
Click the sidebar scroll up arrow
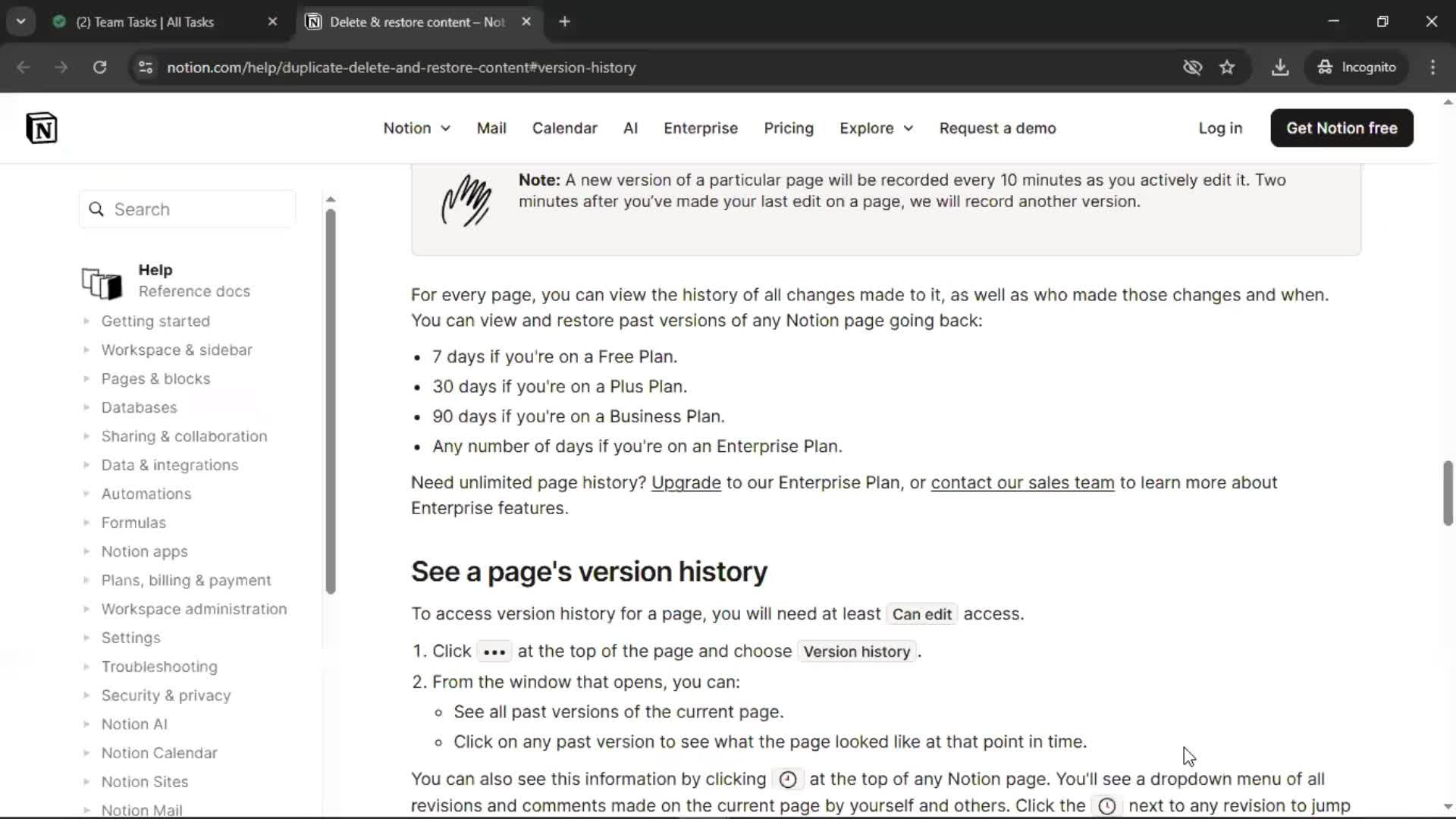tap(331, 199)
